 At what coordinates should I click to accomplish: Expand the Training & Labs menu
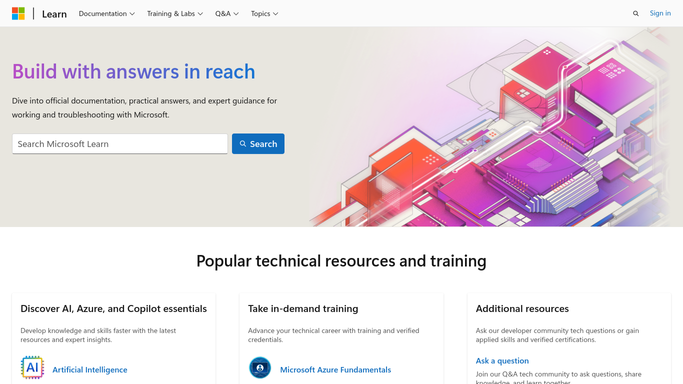[175, 13]
